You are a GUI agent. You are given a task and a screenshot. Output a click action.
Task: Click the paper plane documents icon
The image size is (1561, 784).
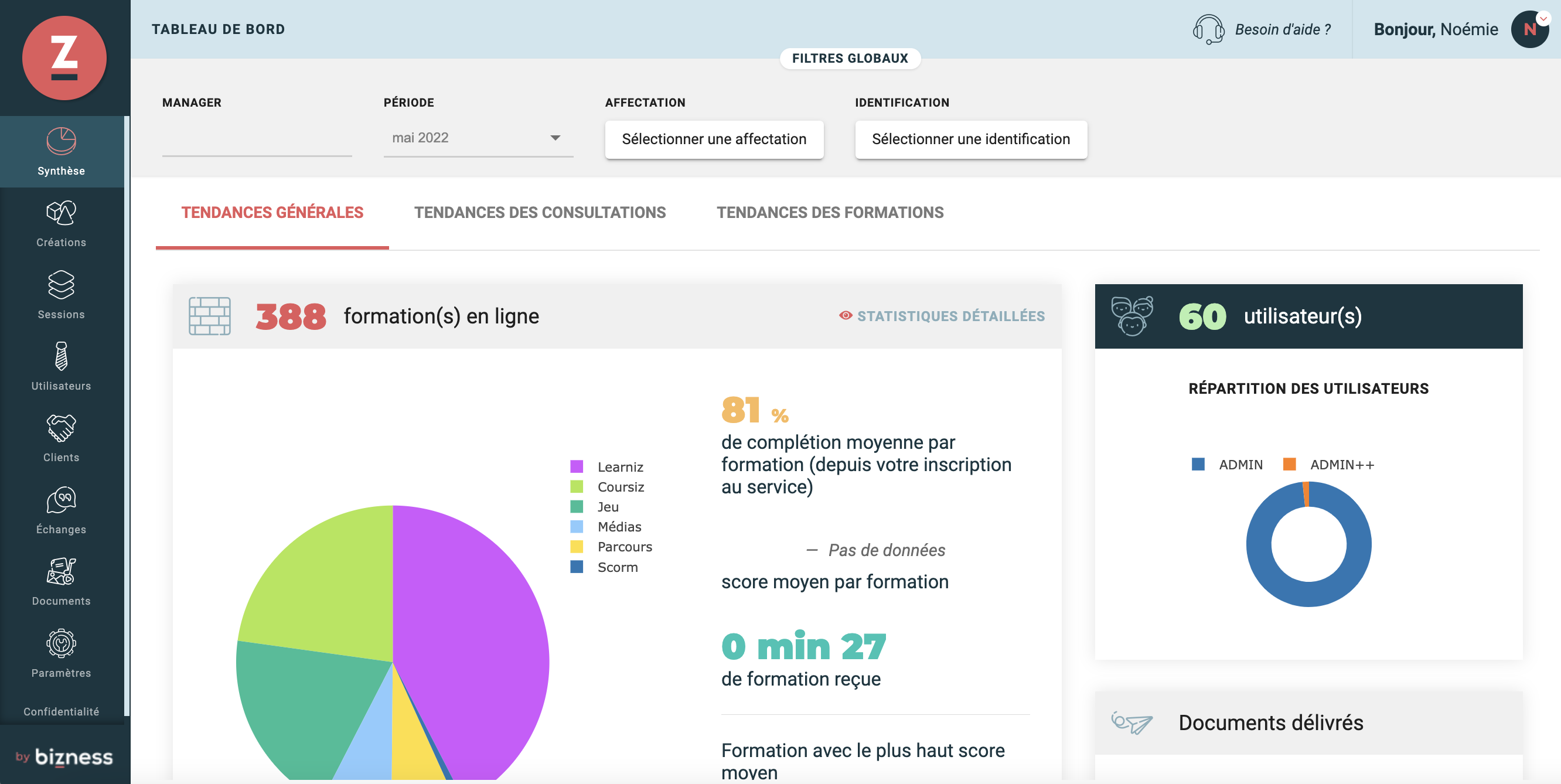coord(1132,722)
